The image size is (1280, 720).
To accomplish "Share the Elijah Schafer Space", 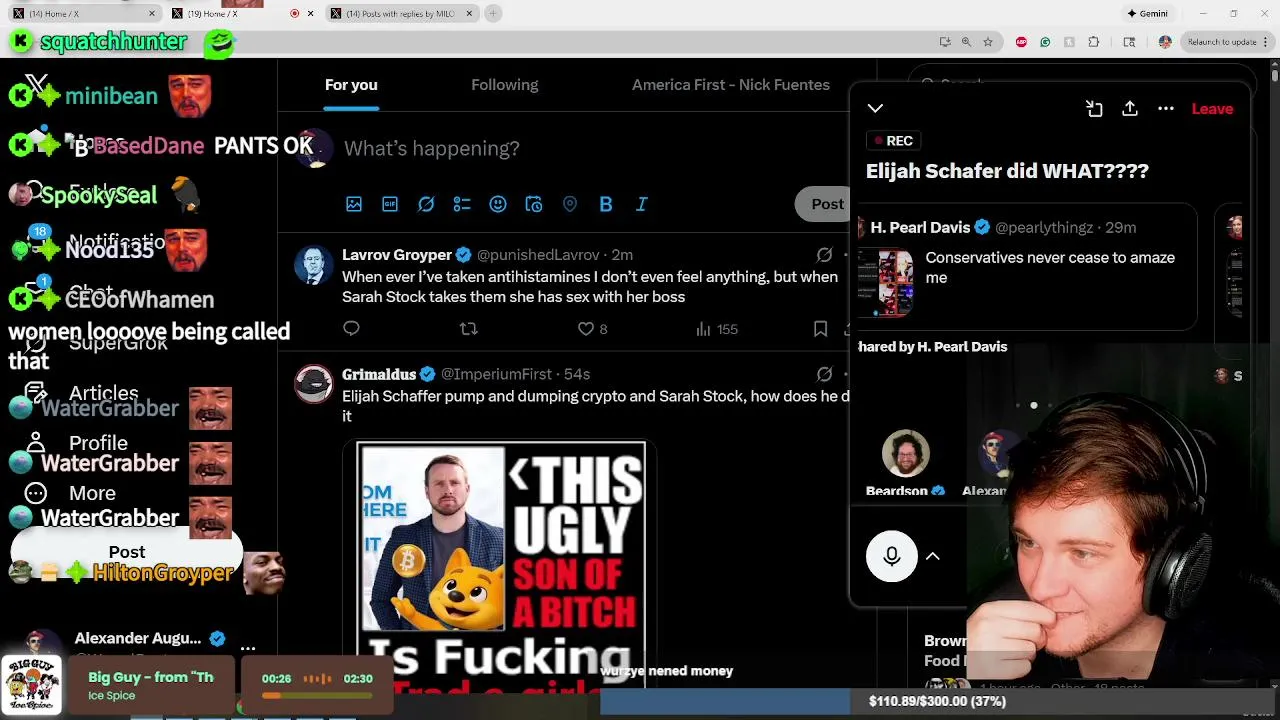I will tap(1130, 108).
